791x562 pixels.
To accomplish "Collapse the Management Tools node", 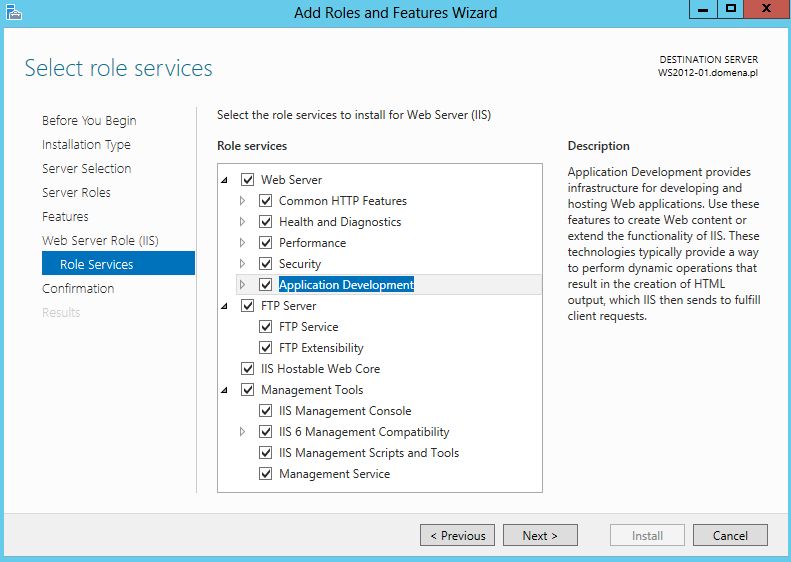I will 224,390.
